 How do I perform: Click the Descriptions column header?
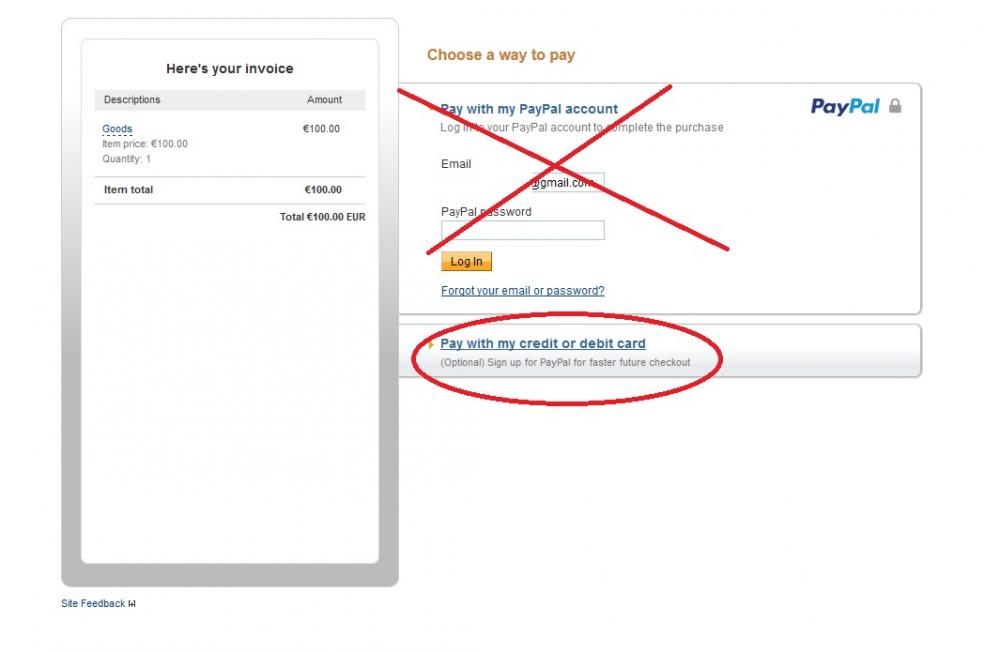(132, 100)
